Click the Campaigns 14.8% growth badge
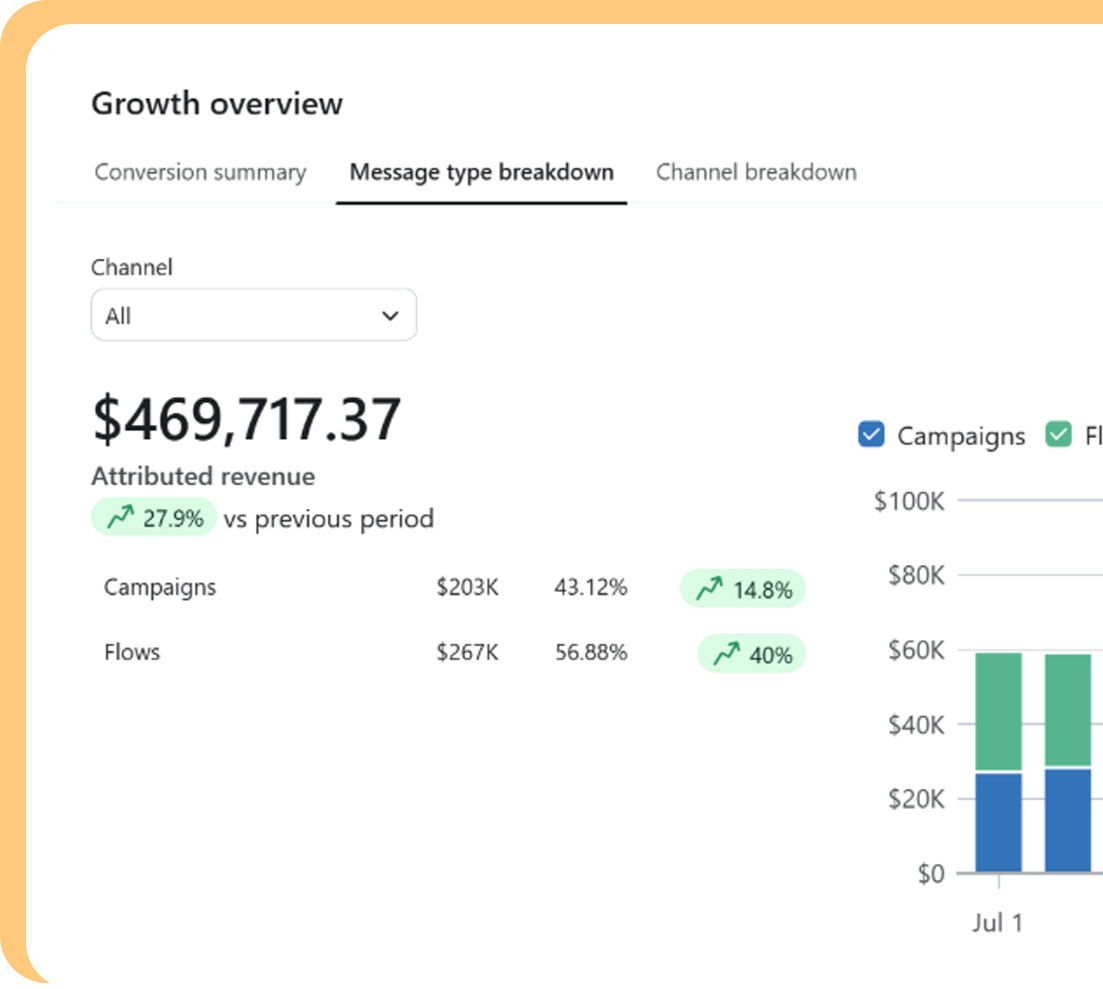 [743, 590]
